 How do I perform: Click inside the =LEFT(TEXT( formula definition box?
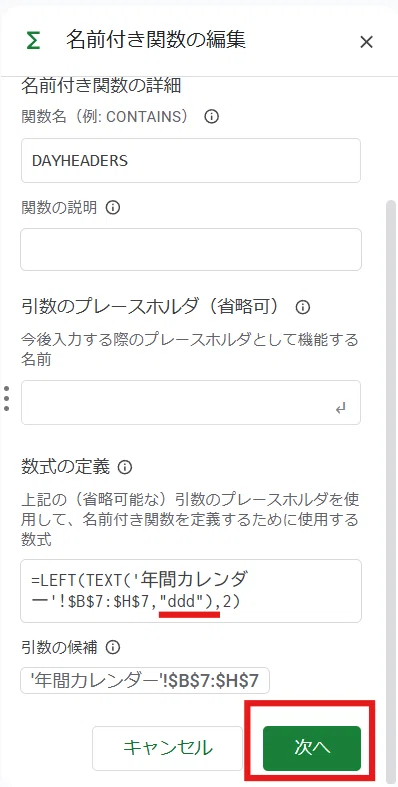pyautogui.click(x=191, y=591)
